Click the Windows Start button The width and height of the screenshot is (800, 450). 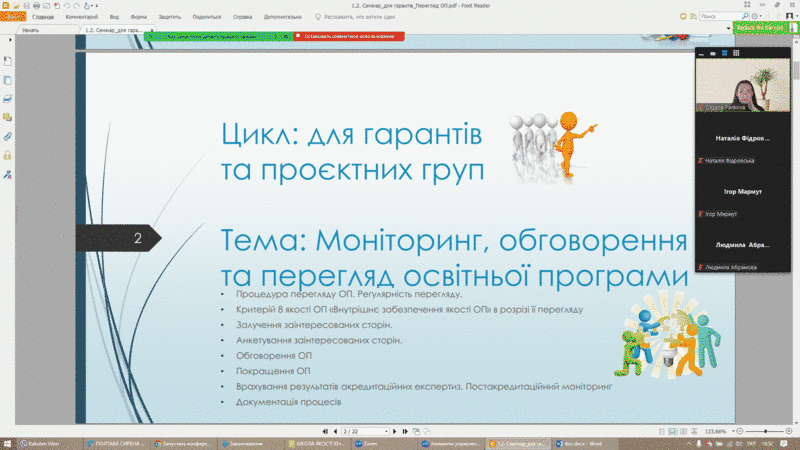(x=7, y=444)
